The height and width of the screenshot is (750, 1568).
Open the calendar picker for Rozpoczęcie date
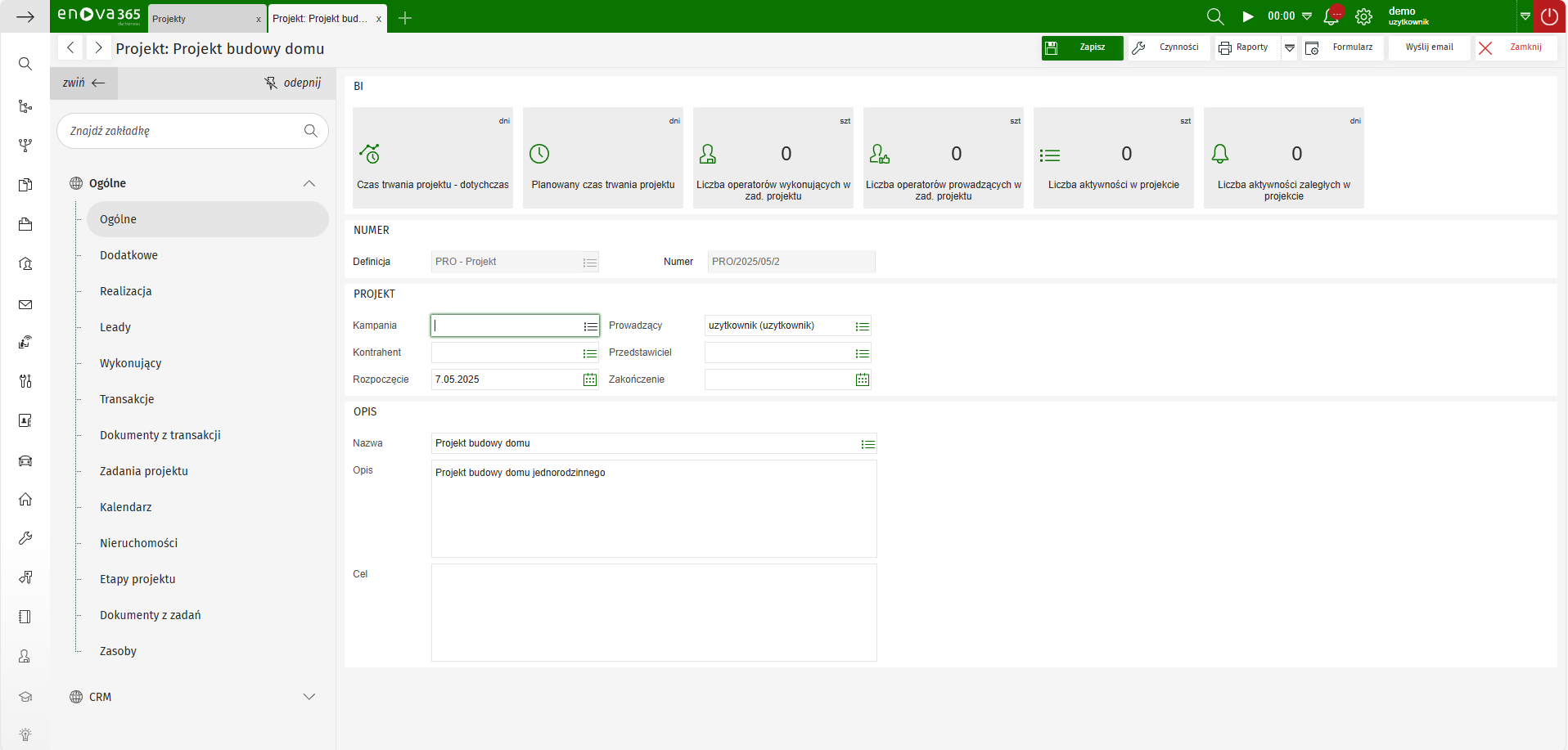pos(589,379)
